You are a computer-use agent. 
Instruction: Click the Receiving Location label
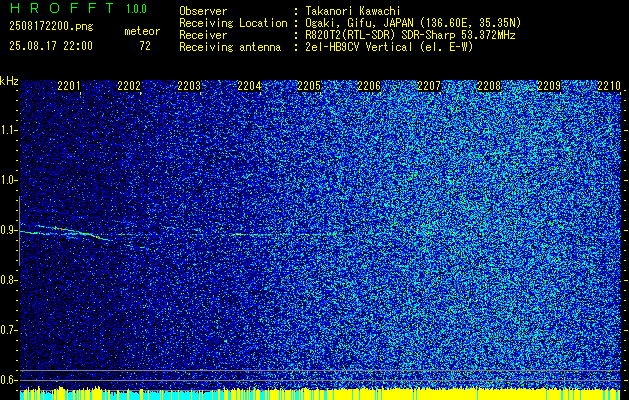tap(233, 23)
